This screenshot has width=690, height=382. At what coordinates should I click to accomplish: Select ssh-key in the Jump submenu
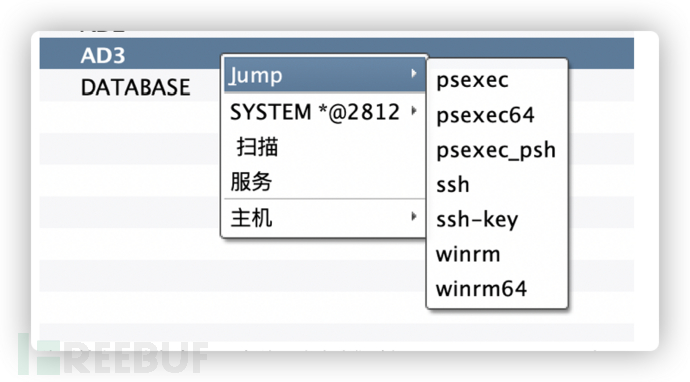click(497, 219)
